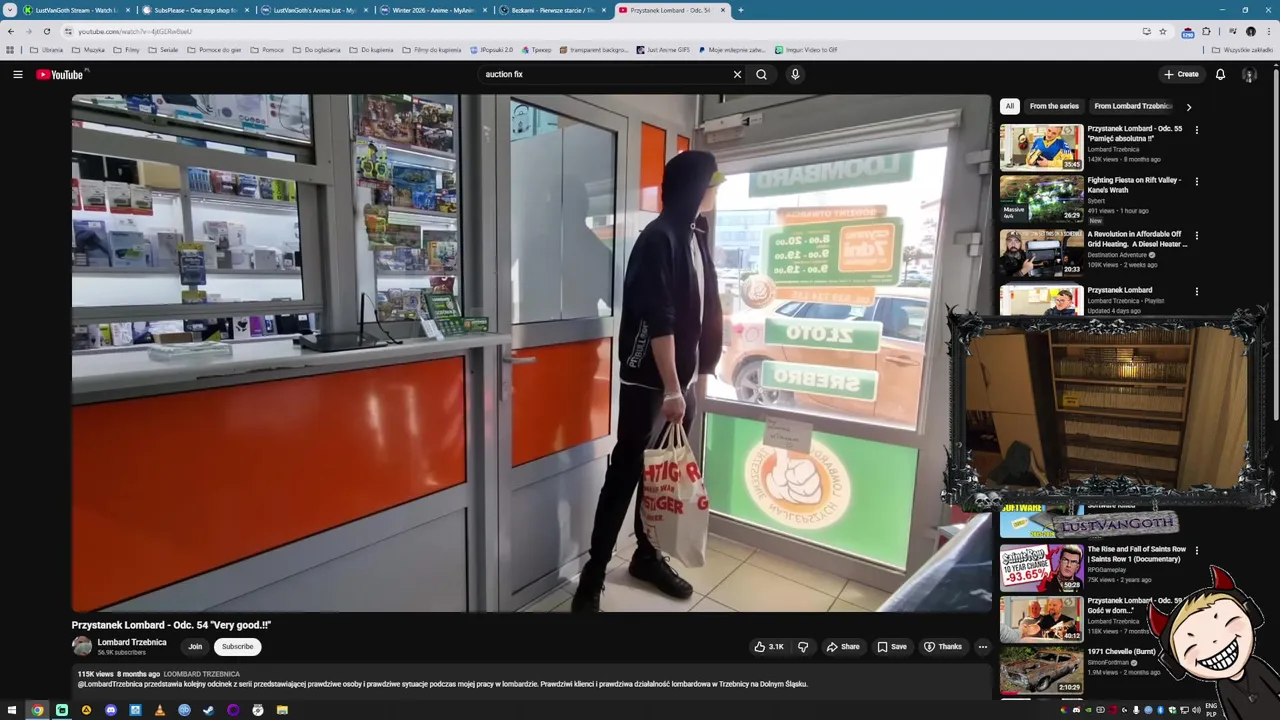Open the bookmarks apps grid icon

point(11,49)
